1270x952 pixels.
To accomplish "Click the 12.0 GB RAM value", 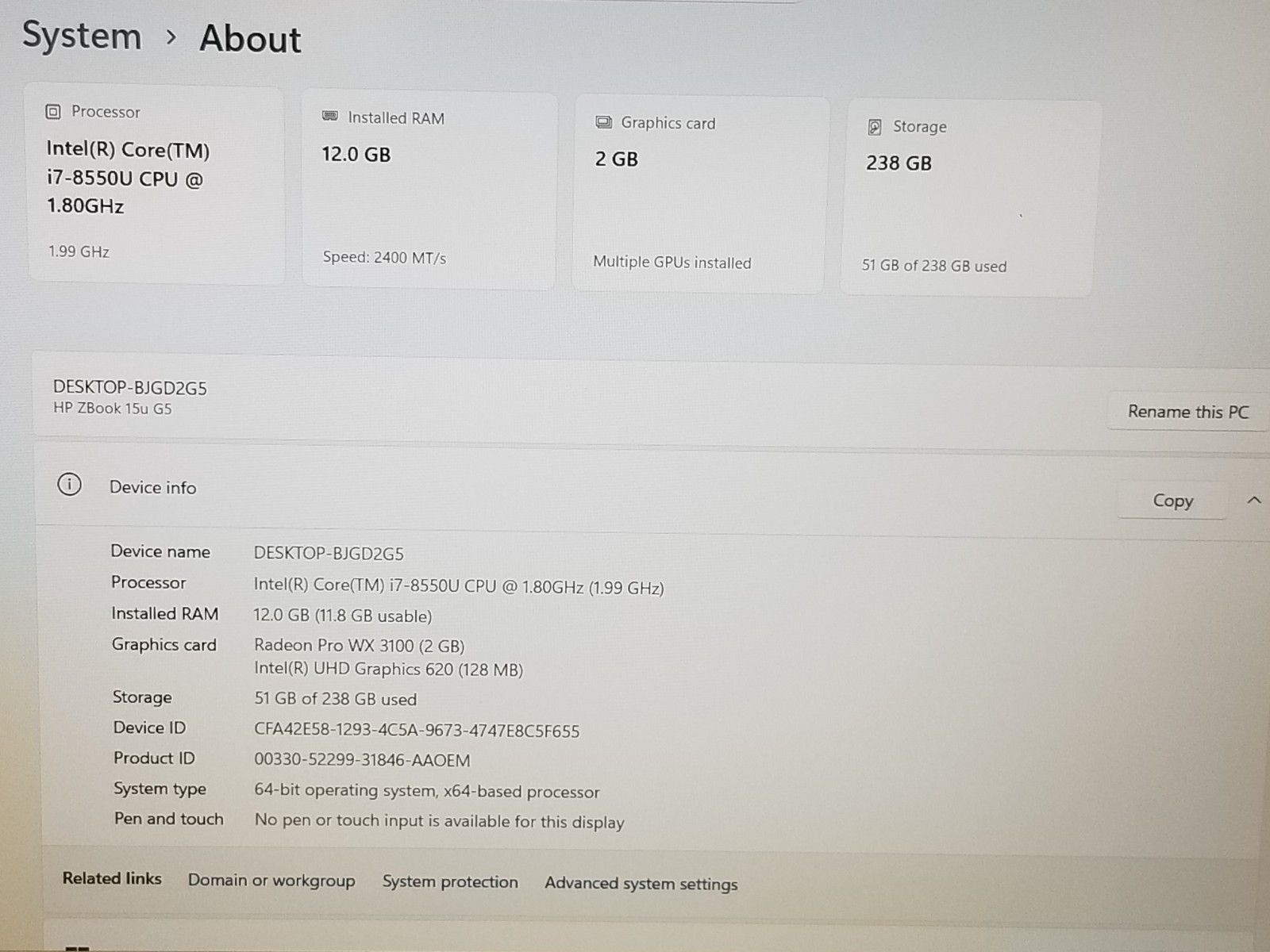I will coord(356,155).
